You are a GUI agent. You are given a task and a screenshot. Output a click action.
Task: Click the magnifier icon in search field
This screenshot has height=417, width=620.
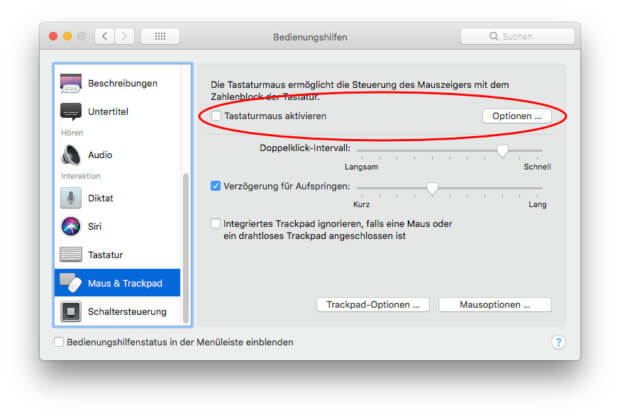point(493,36)
